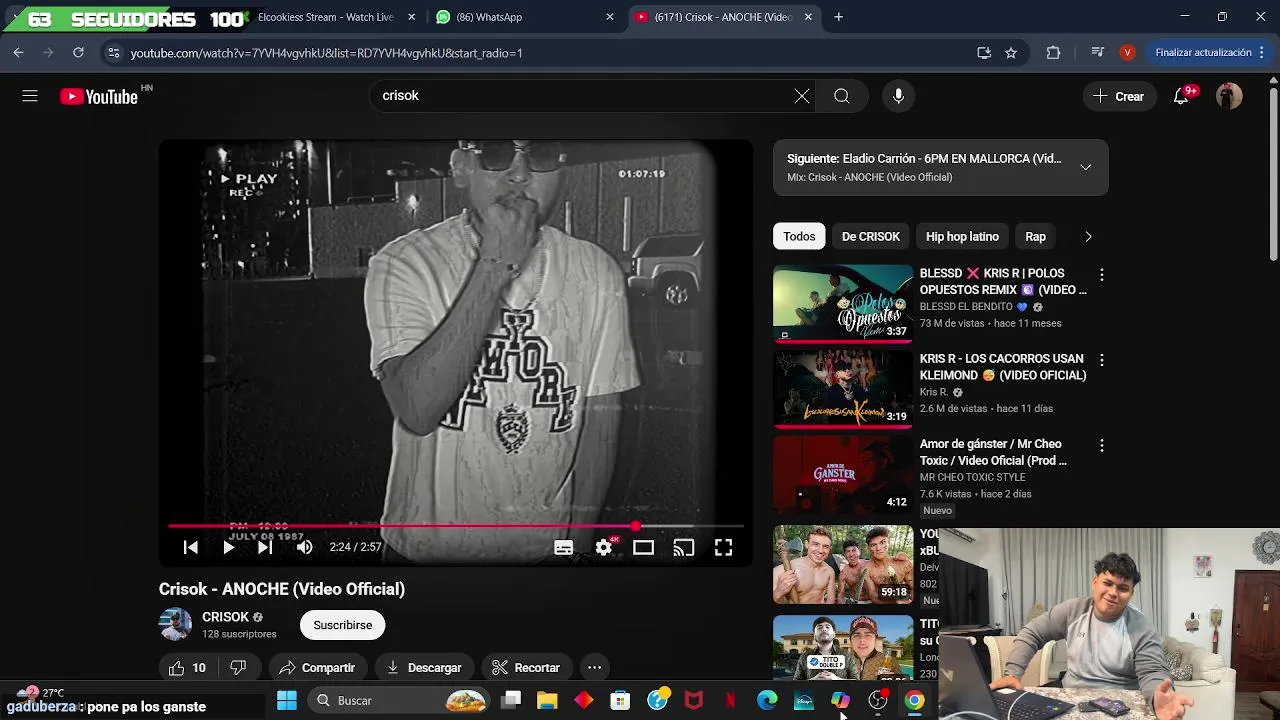
Task: Click the progress bar scrubber handle
Action: click(636, 526)
